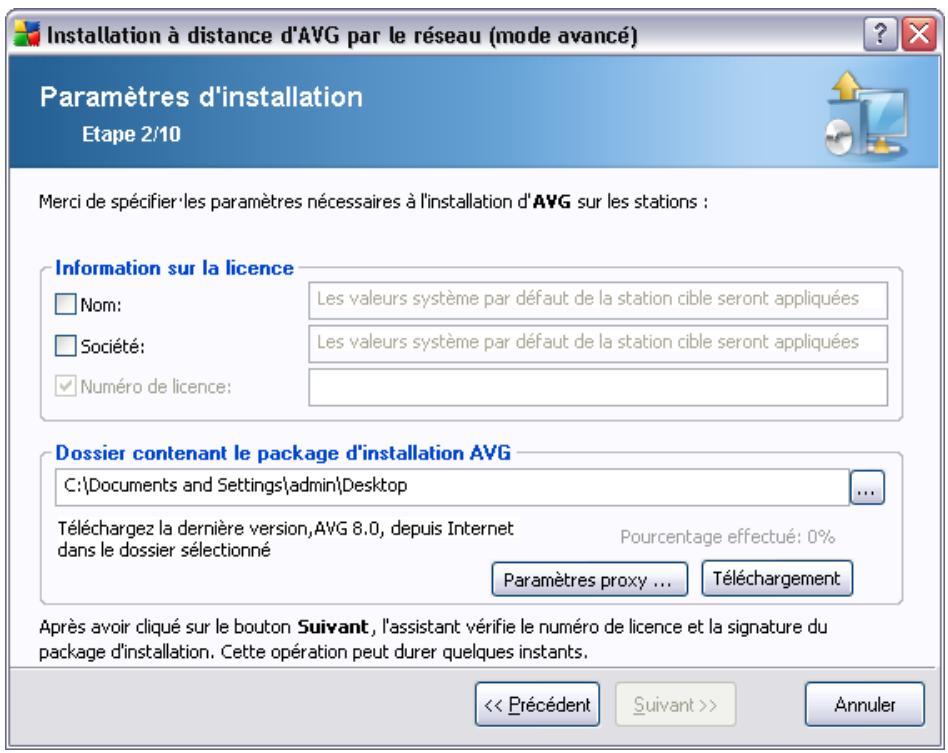Go back with the Précédent button

tap(537, 705)
